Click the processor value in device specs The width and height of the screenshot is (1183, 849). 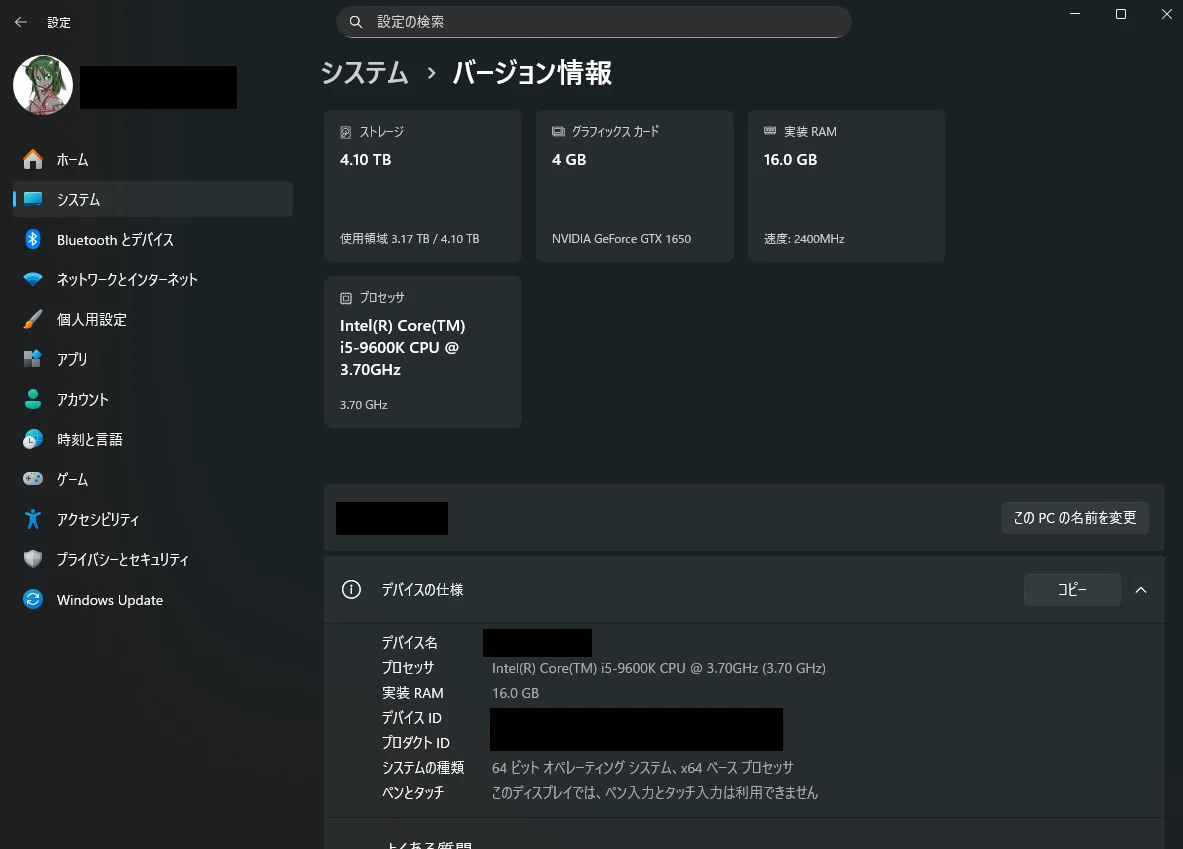[x=659, y=668]
